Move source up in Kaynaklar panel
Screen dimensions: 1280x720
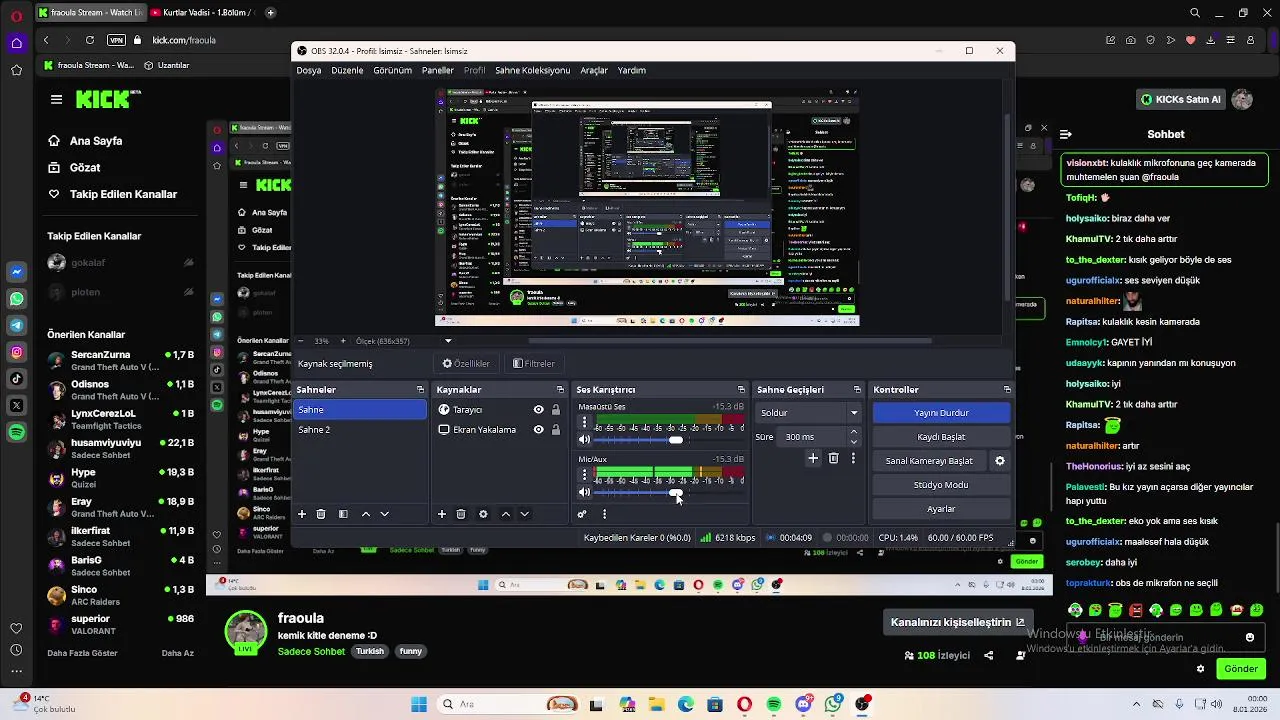[506, 514]
